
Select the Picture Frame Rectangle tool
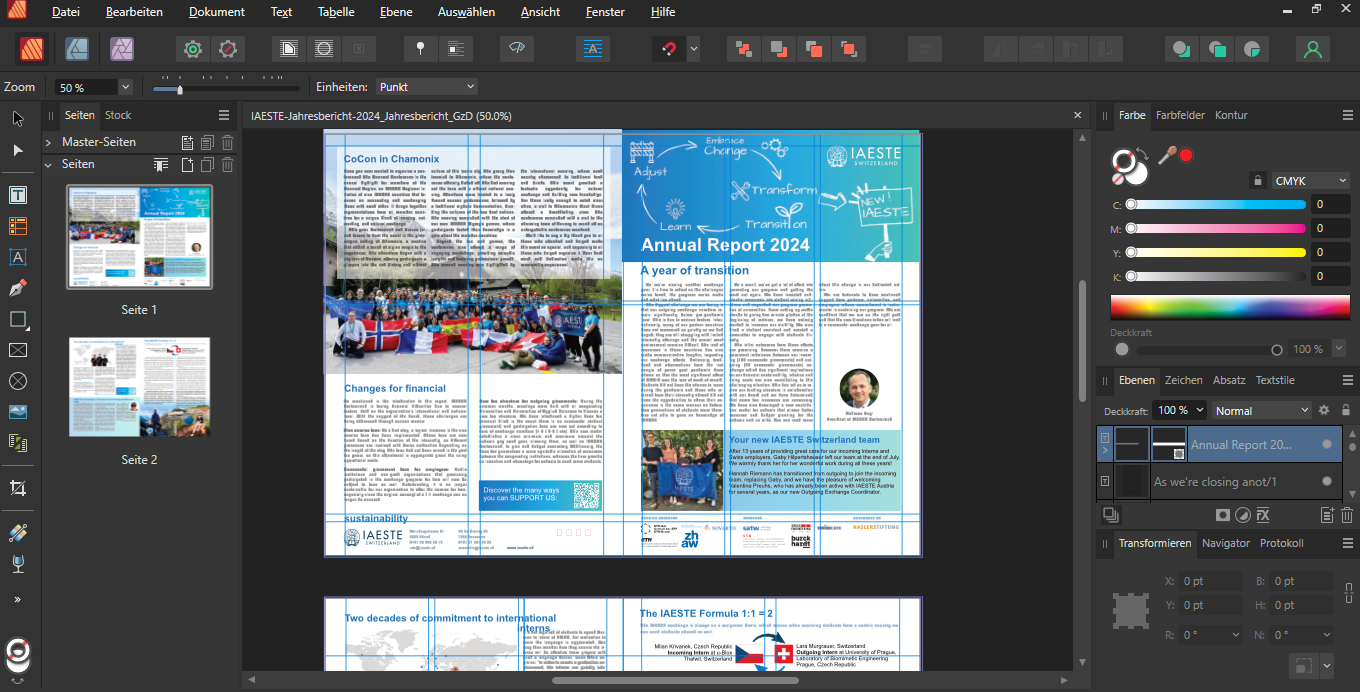(18, 350)
